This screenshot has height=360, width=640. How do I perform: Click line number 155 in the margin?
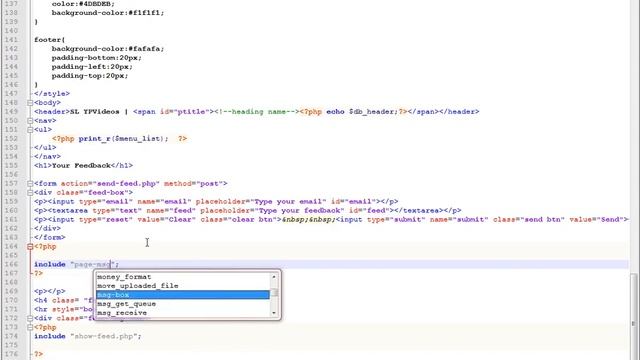tap(11, 166)
